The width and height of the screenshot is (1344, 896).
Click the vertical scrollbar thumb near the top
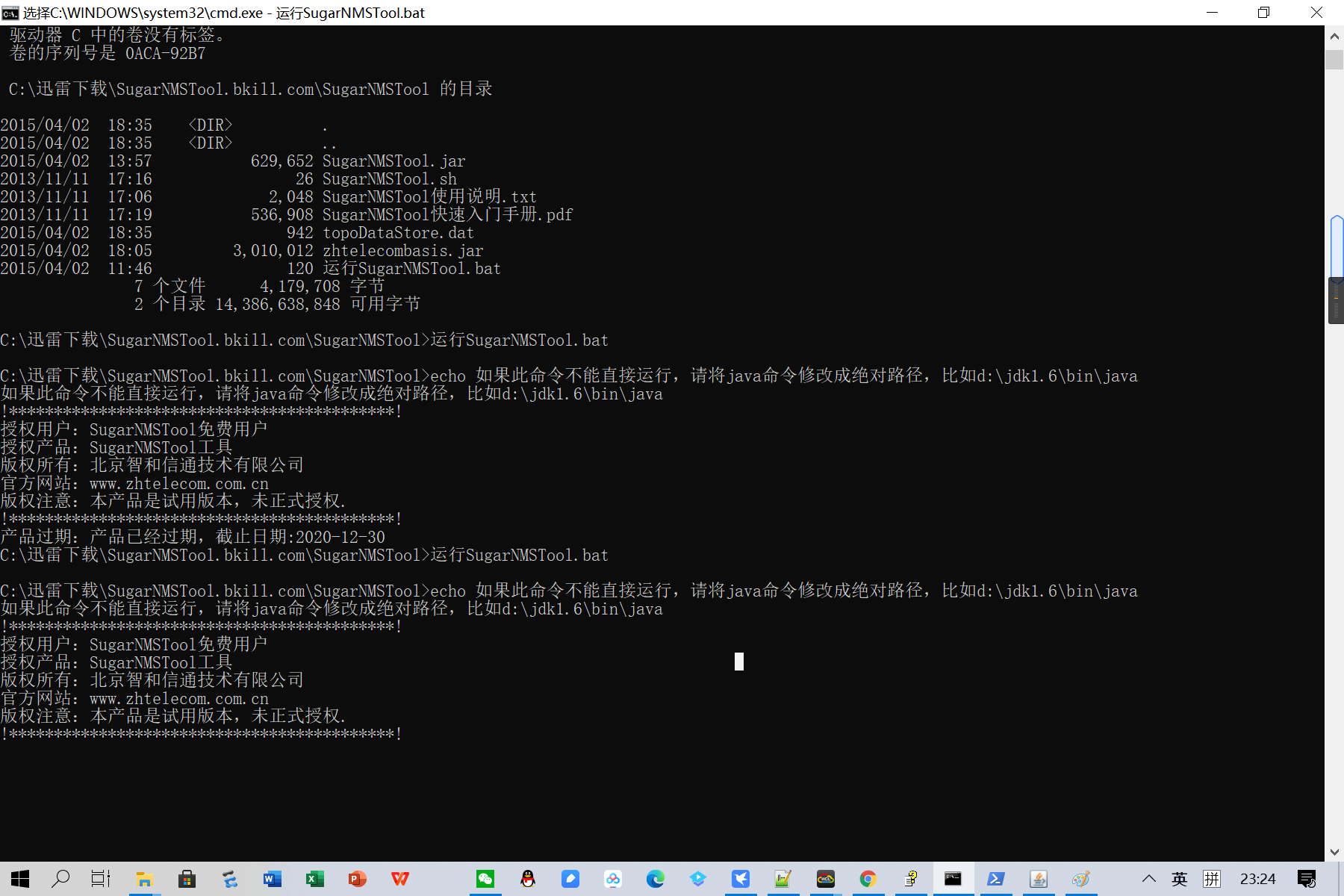1334,60
